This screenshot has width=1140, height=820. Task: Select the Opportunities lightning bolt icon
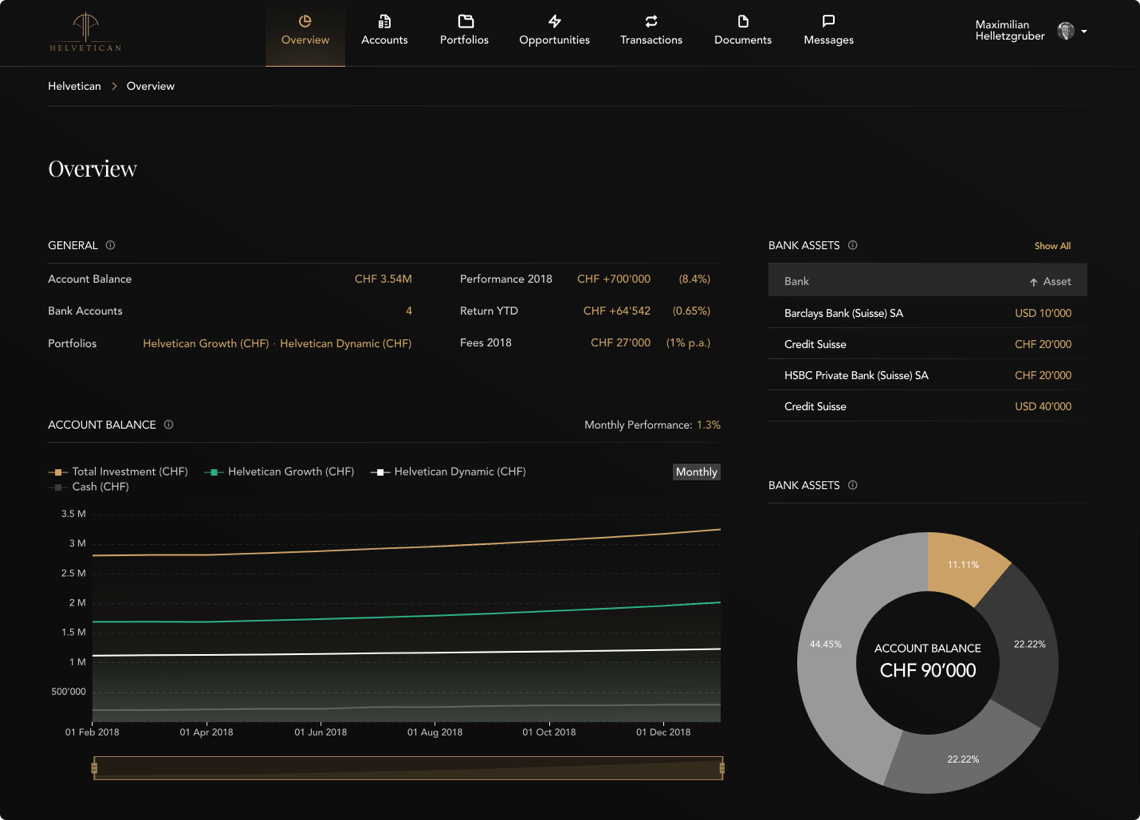click(554, 19)
